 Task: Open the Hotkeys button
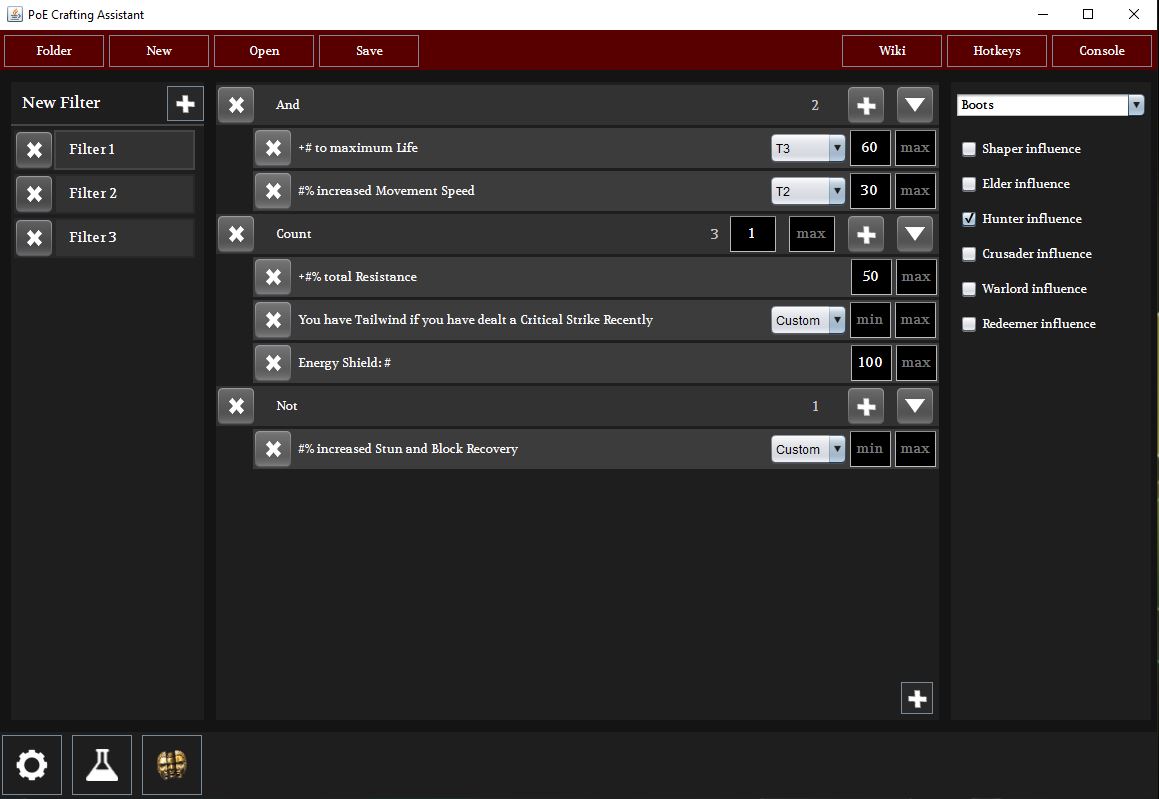[x=997, y=51]
